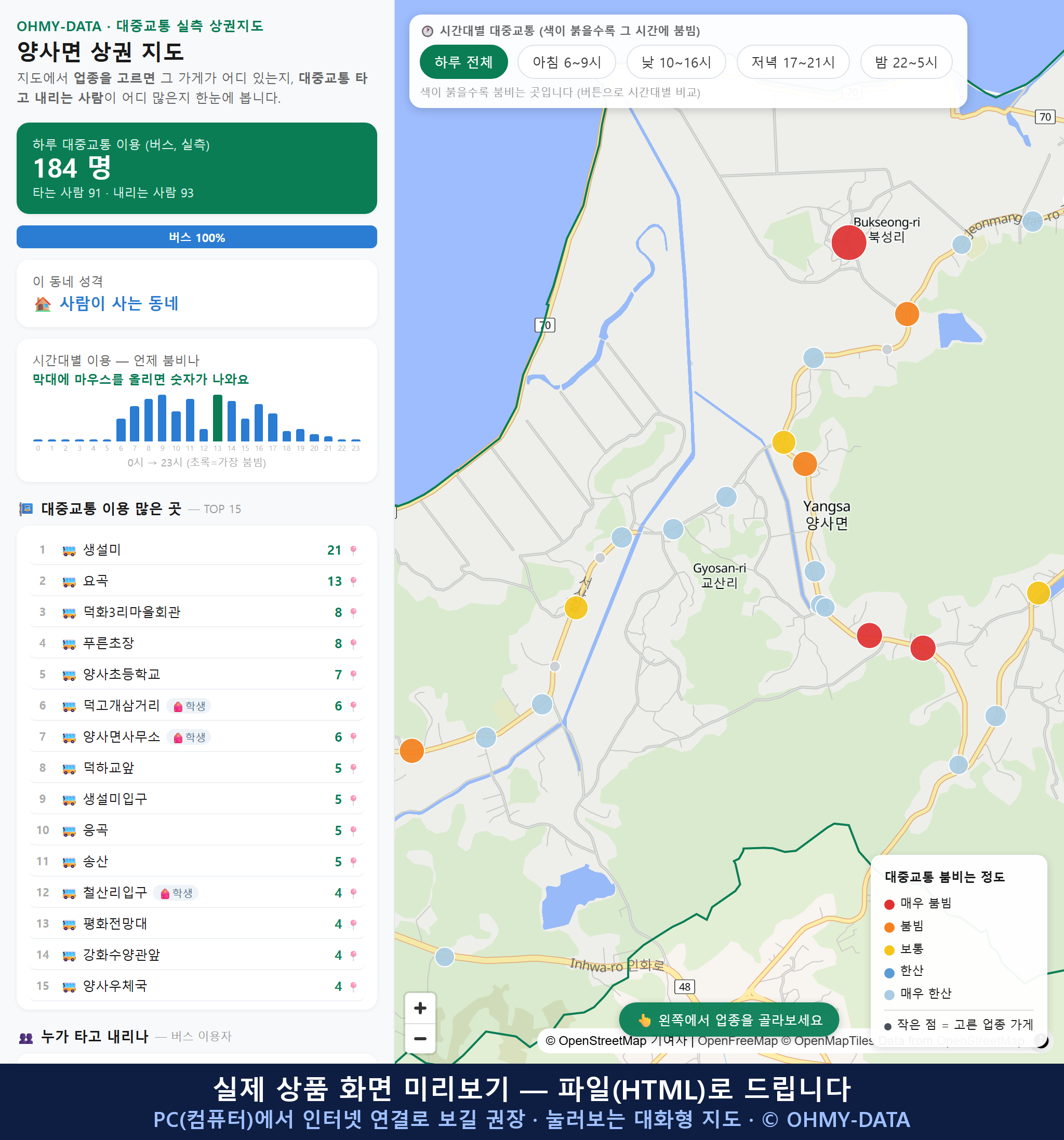Click the pin icon for 생설미
The width and height of the screenshot is (1064, 1140).
353,551
